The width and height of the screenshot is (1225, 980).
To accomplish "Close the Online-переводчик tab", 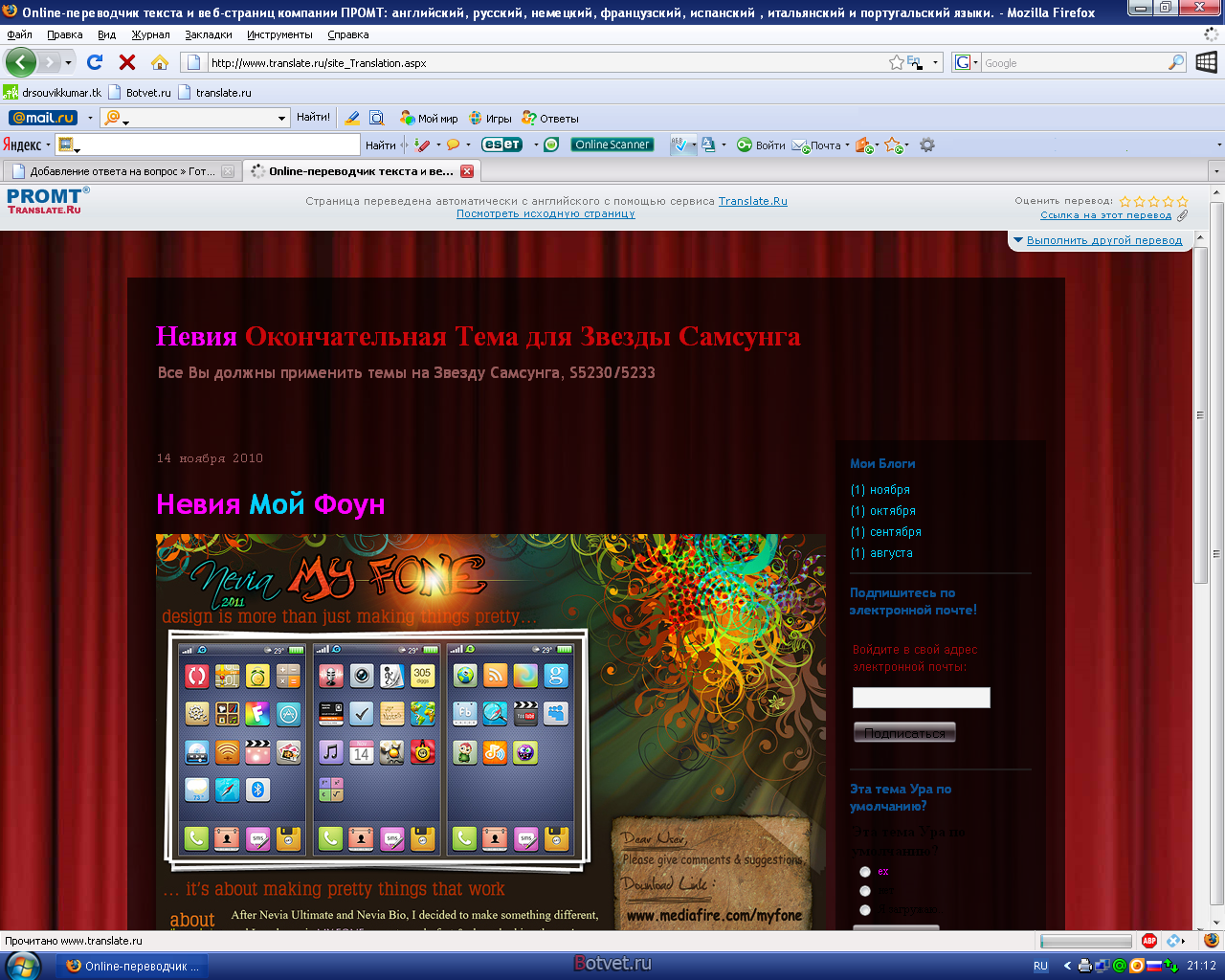I will [467, 171].
